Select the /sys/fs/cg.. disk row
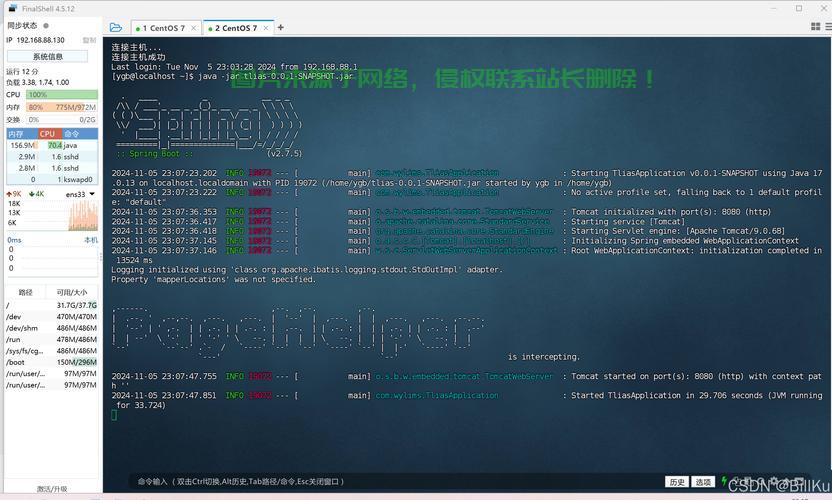The image size is (832, 500). point(51,351)
